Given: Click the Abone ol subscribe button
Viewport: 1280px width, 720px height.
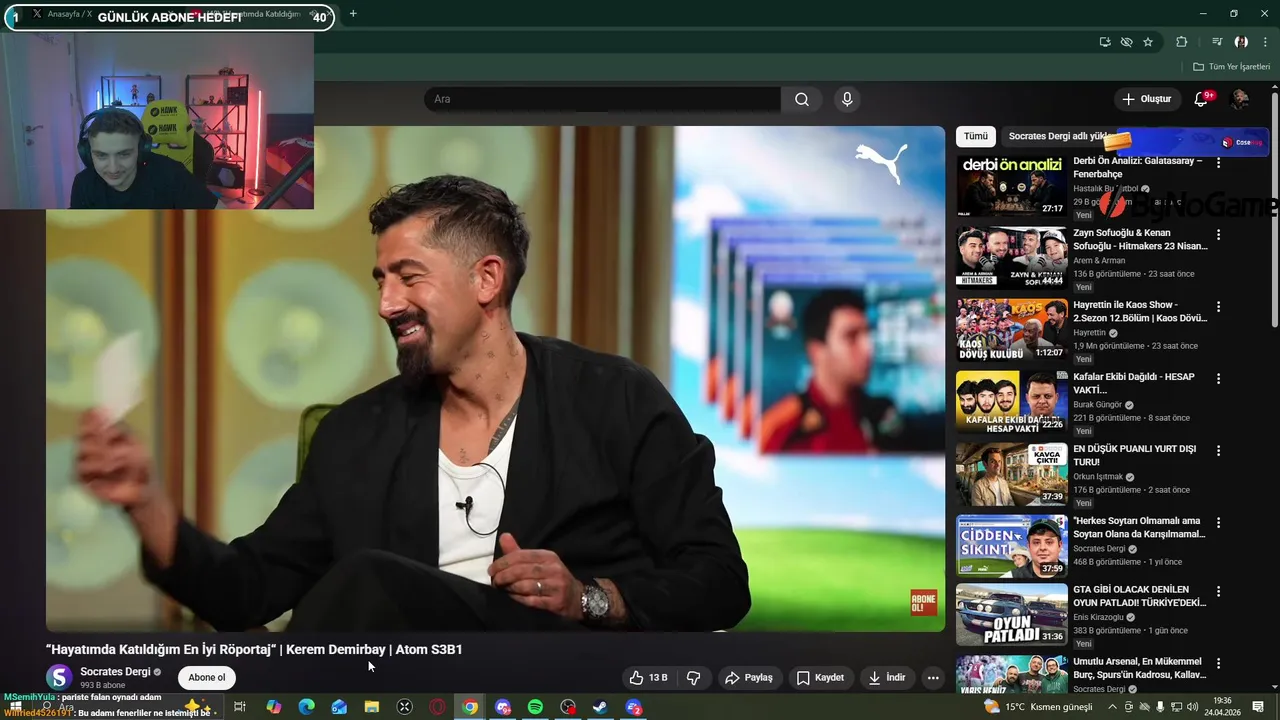Looking at the screenshot, I should [207, 678].
